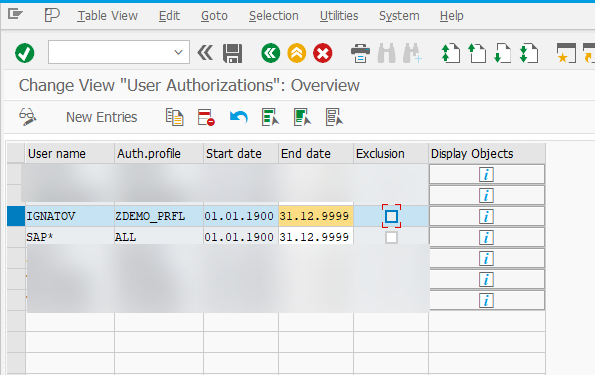This screenshot has height=375, width=595.
Task: Click the yellow Exit icon
Action: coord(297,53)
